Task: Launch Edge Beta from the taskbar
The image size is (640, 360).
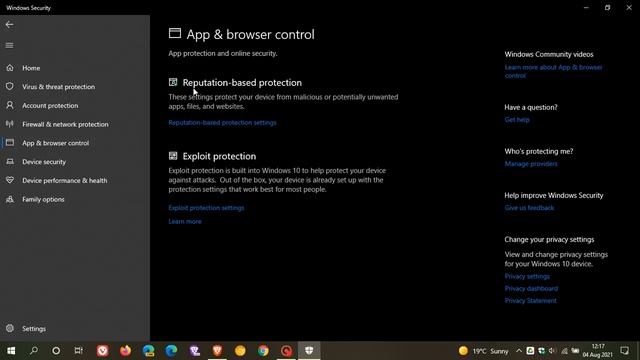Action: pyautogui.click(x=149, y=351)
